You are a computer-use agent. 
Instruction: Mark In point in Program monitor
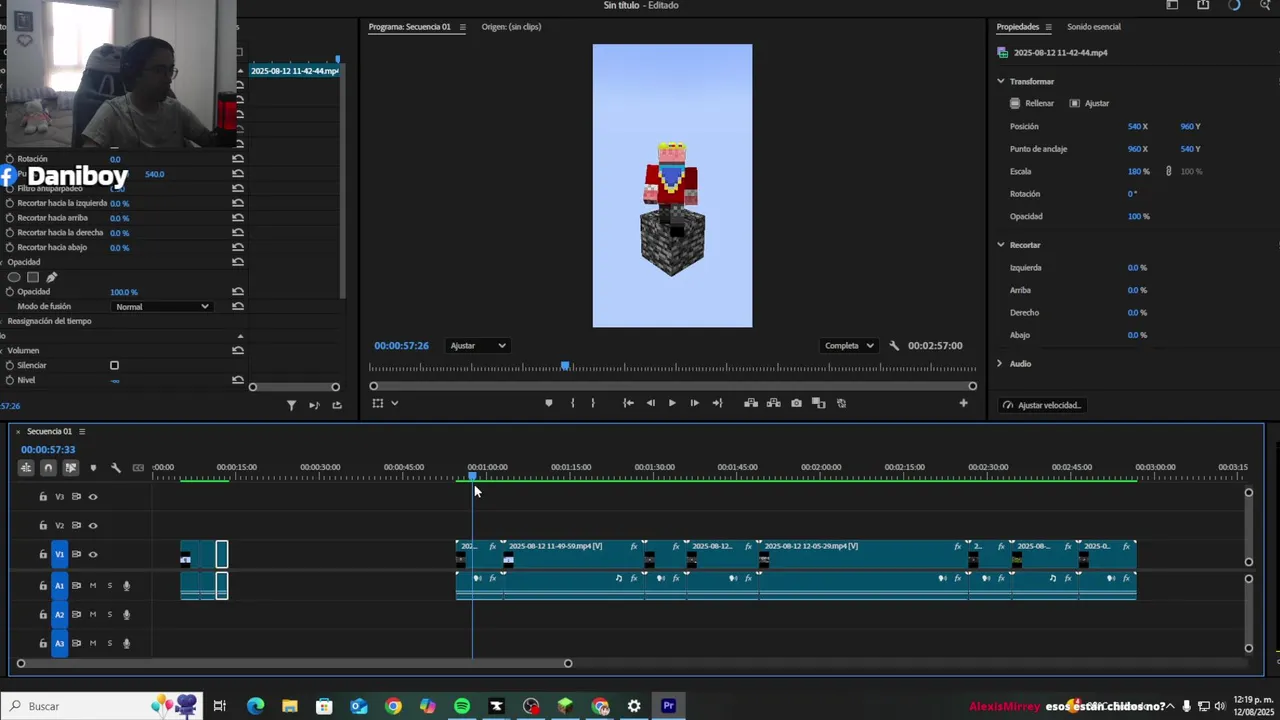click(572, 403)
